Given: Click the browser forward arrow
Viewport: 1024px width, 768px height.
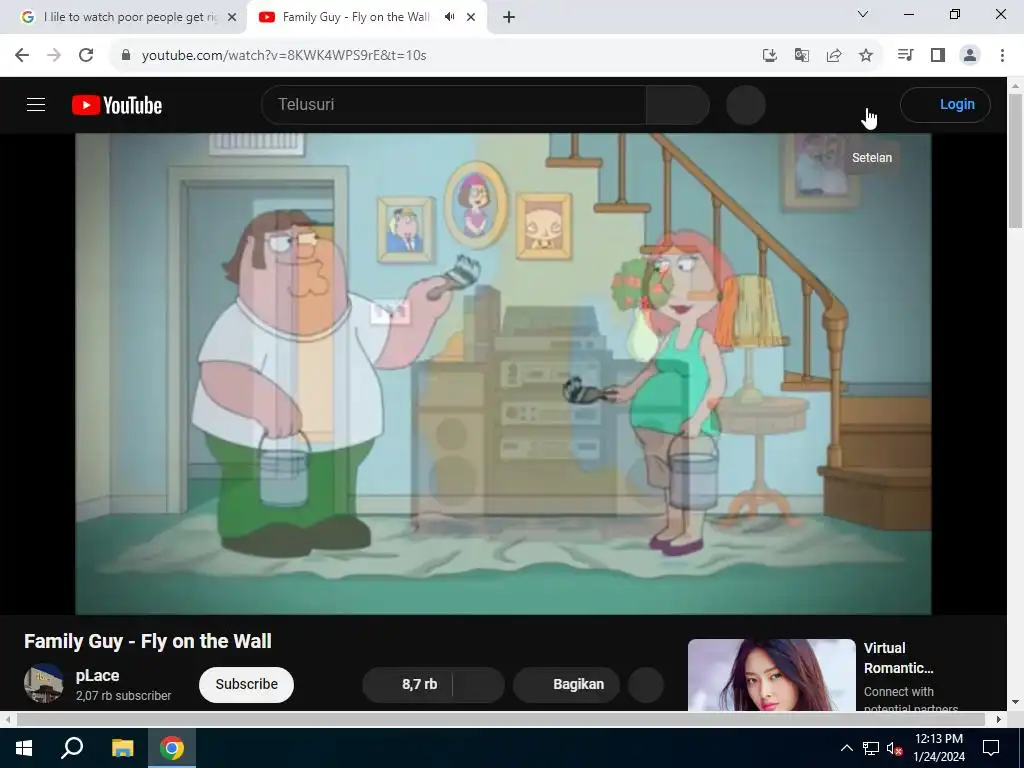Looking at the screenshot, I should [54, 55].
